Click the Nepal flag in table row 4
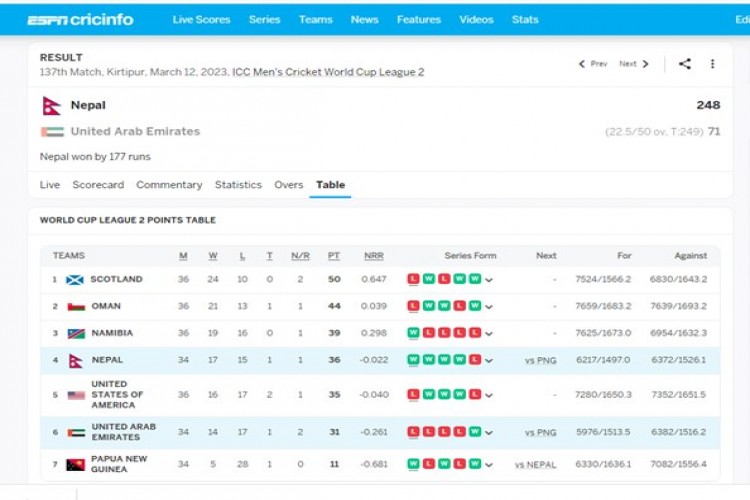Screen dimensions: 750x500 click(75, 360)
